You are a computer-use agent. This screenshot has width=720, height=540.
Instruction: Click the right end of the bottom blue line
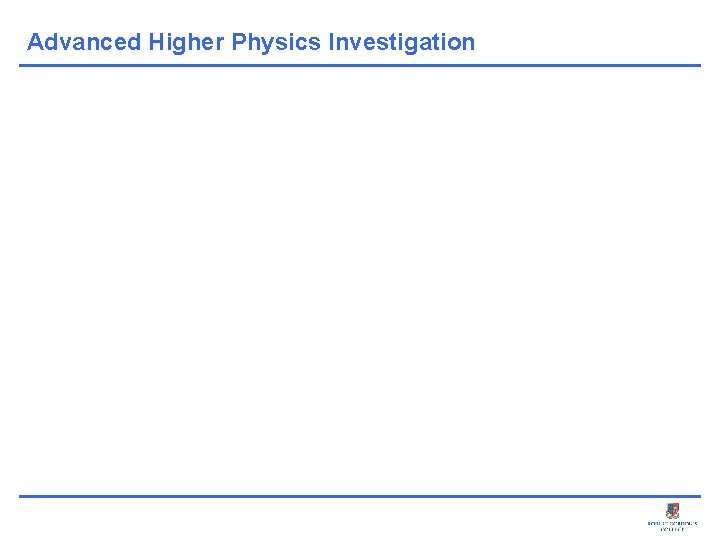698,496
